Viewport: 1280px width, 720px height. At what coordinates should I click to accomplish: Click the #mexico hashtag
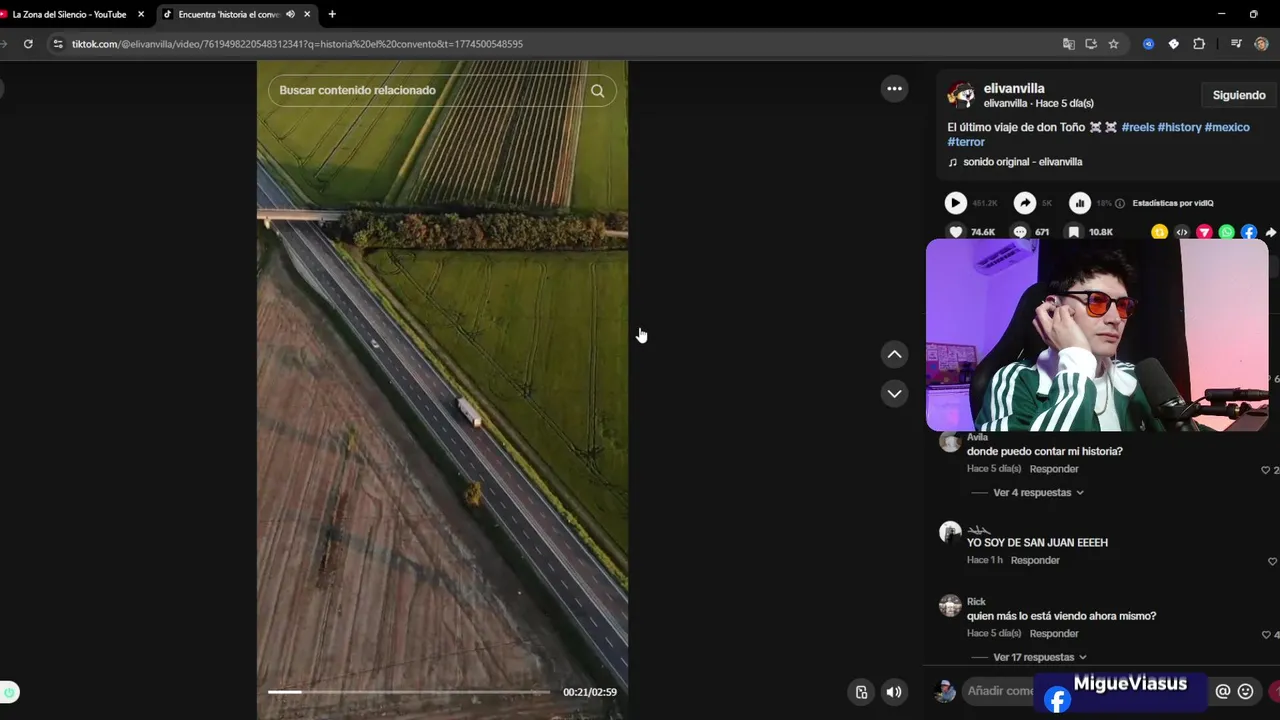pos(1227,127)
